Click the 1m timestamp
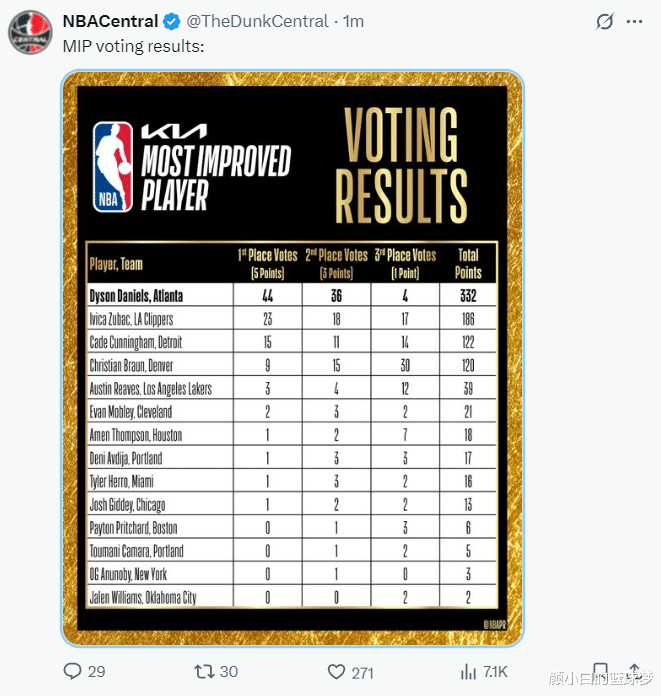Screen dimensions: 661x696 [x=354, y=21]
